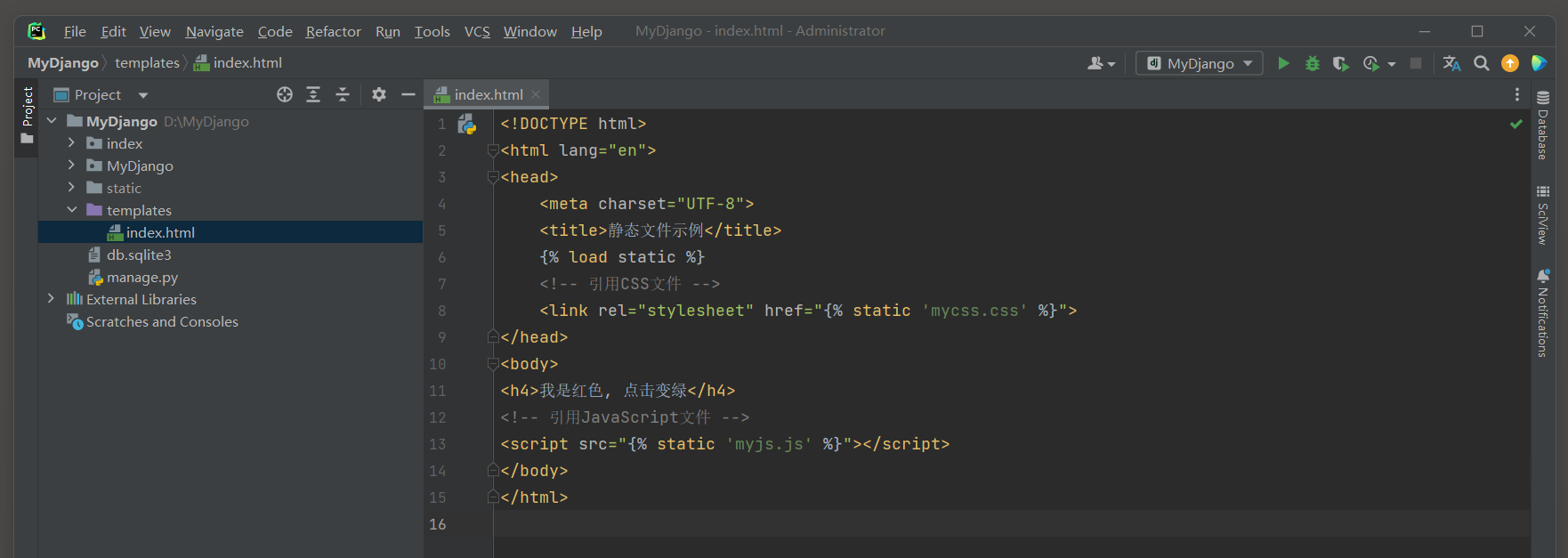Hide the Project panel with minus icon
The width and height of the screenshot is (1568, 558).
point(408,94)
